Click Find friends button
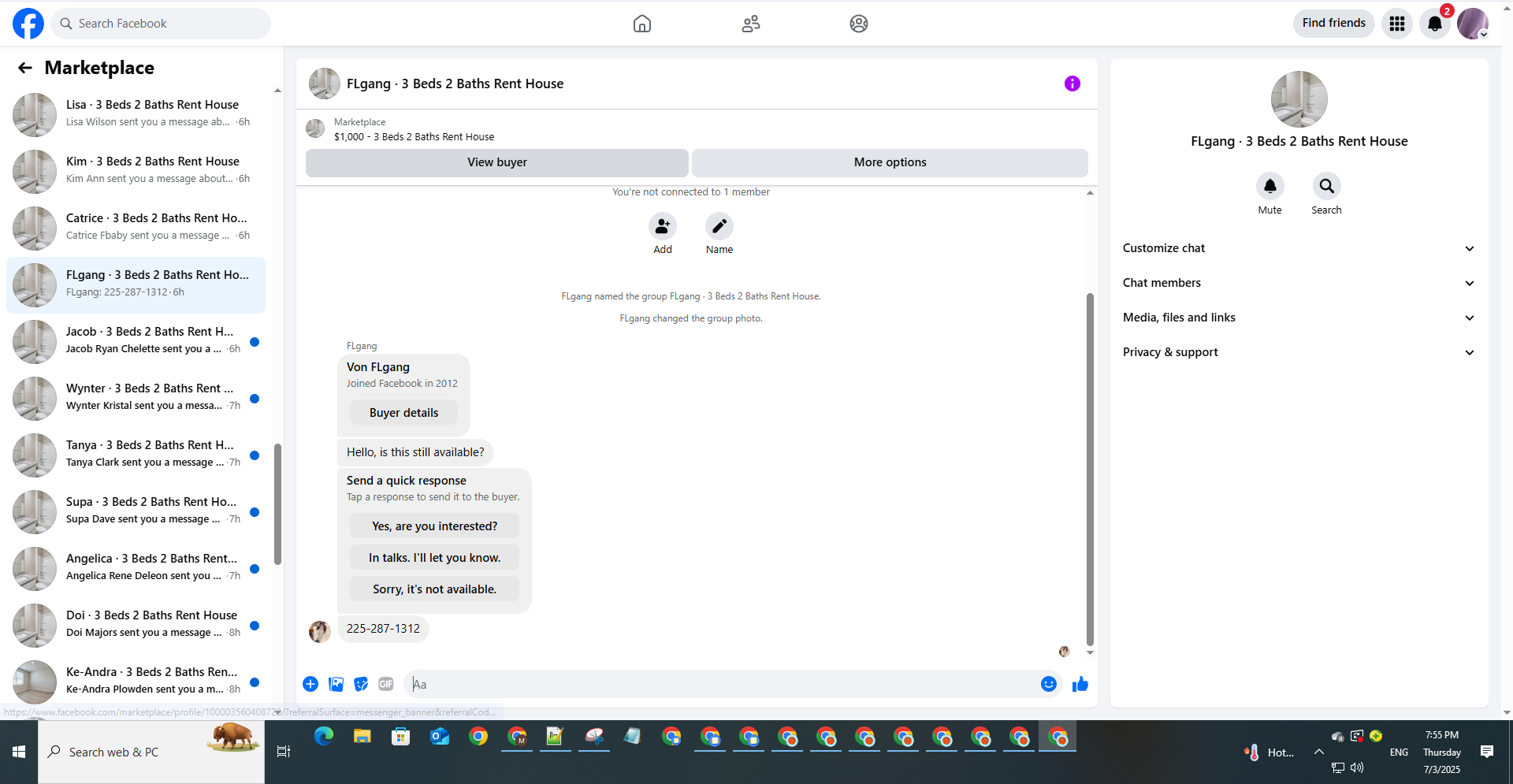1513x784 pixels. (1334, 23)
